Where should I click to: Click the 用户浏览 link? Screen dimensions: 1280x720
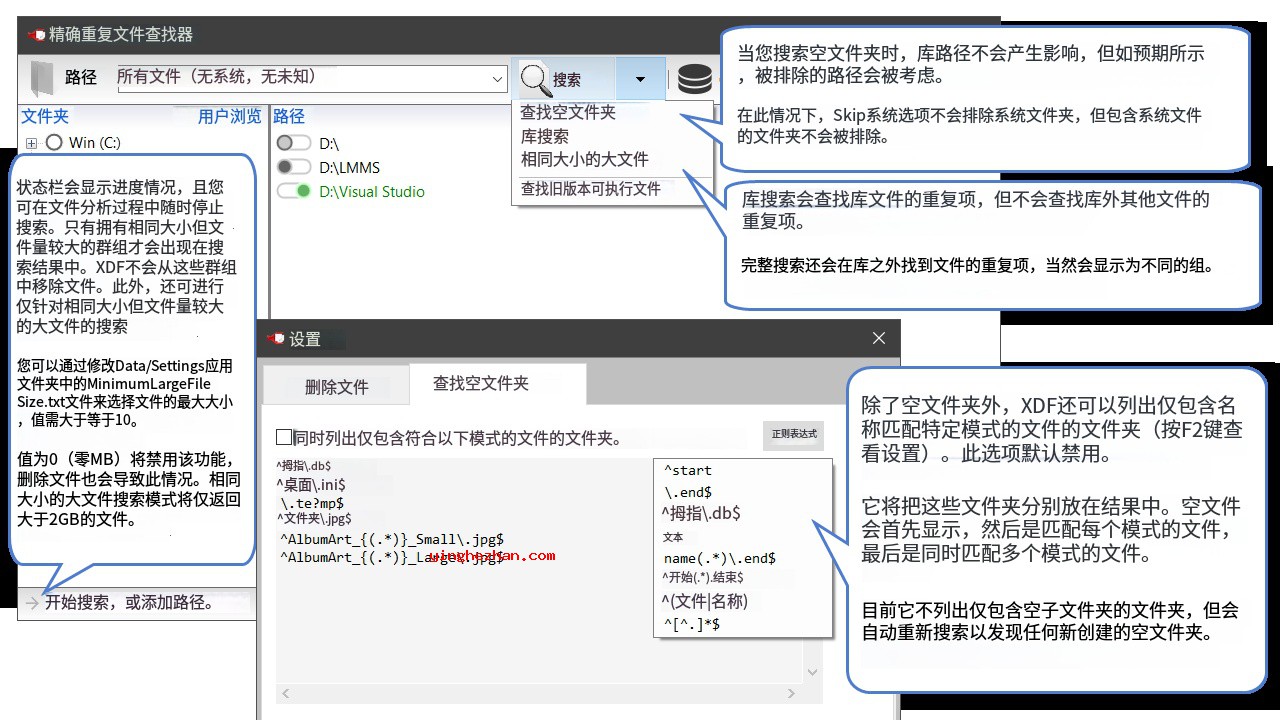tap(229, 117)
